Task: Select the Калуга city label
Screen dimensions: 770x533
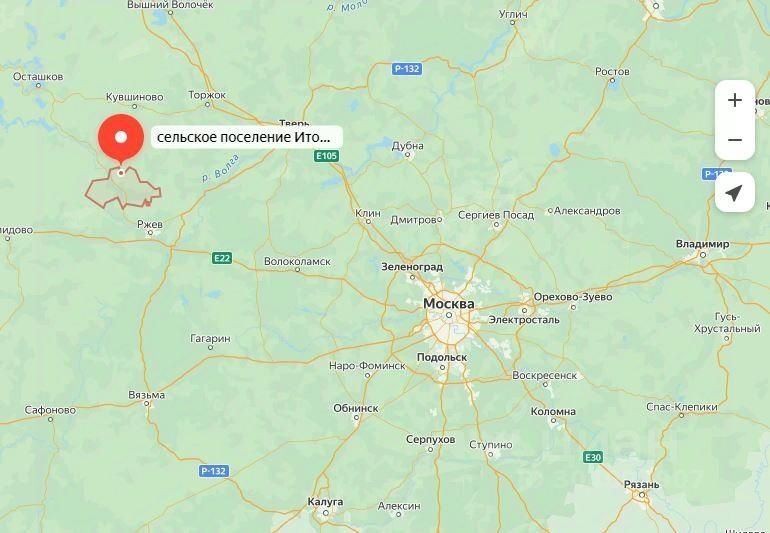Action: (325, 502)
